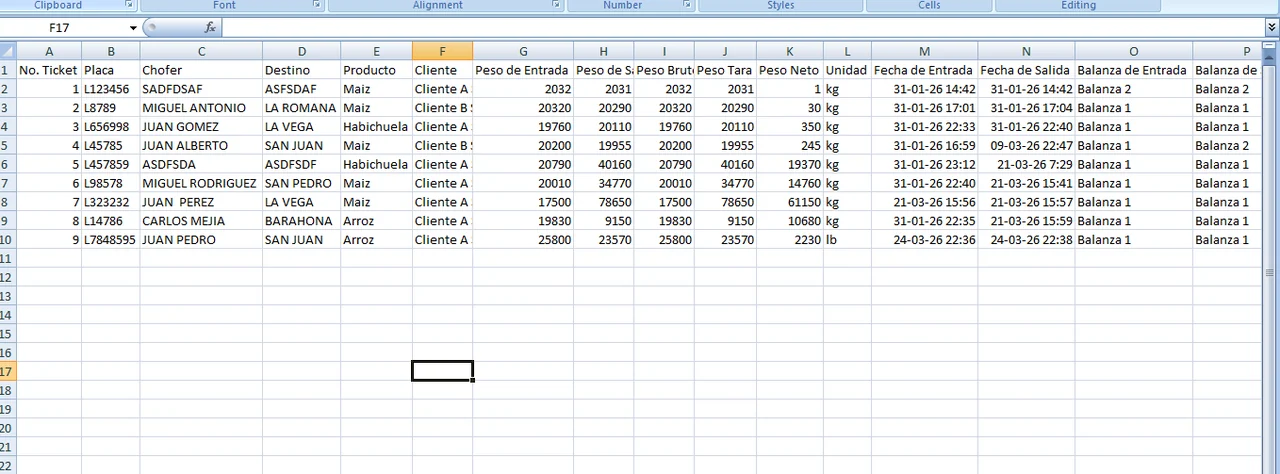Select the 'Fecha de Entrada' header cell
Screen dimensions: 1280x474
pos(924,70)
